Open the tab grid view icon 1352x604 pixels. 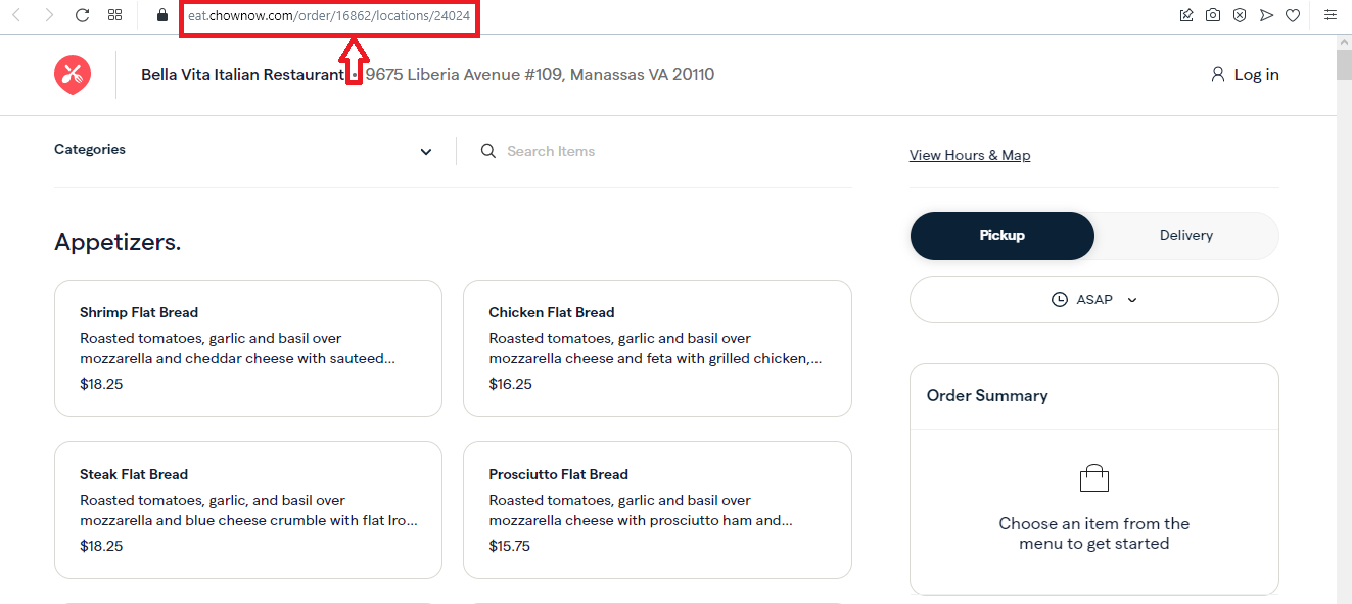[x=115, y=15]
